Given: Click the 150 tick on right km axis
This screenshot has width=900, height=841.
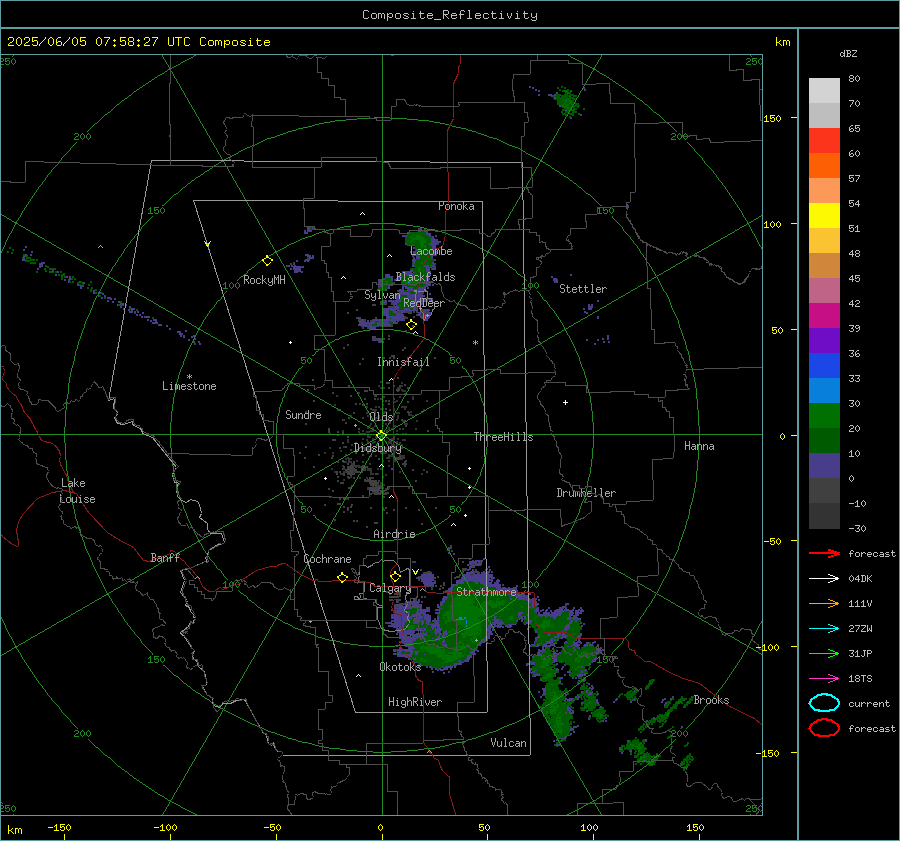Looking at the screenshot, I should (773, 118).
